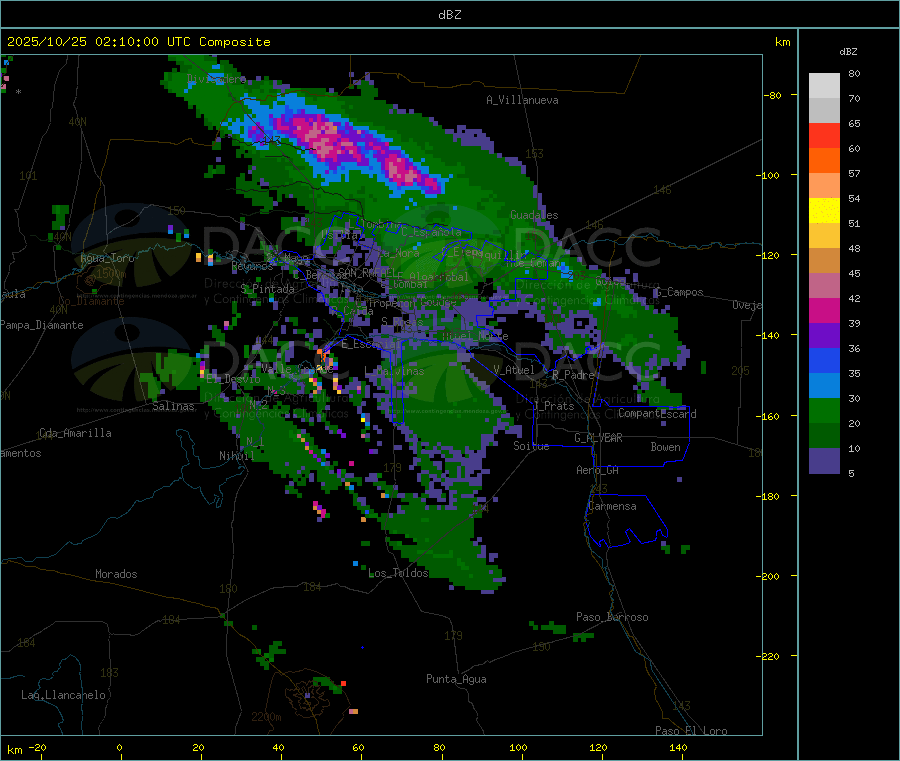The image size is (900, 761).
Task: Click the 'E_Escorial' map label
Action: click(x=371, y=344)
